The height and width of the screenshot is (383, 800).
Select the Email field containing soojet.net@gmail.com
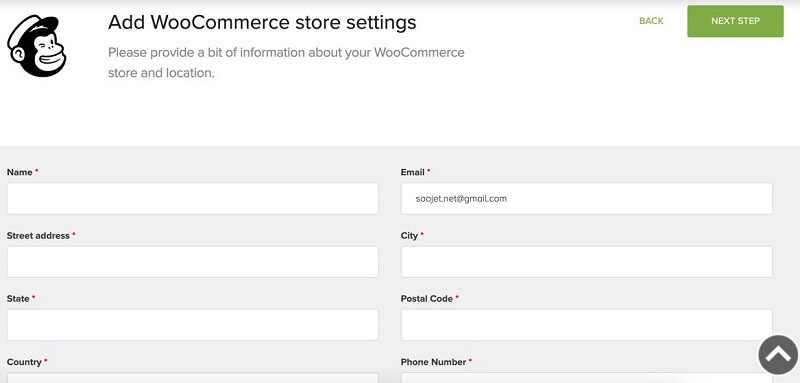point(586,198)
